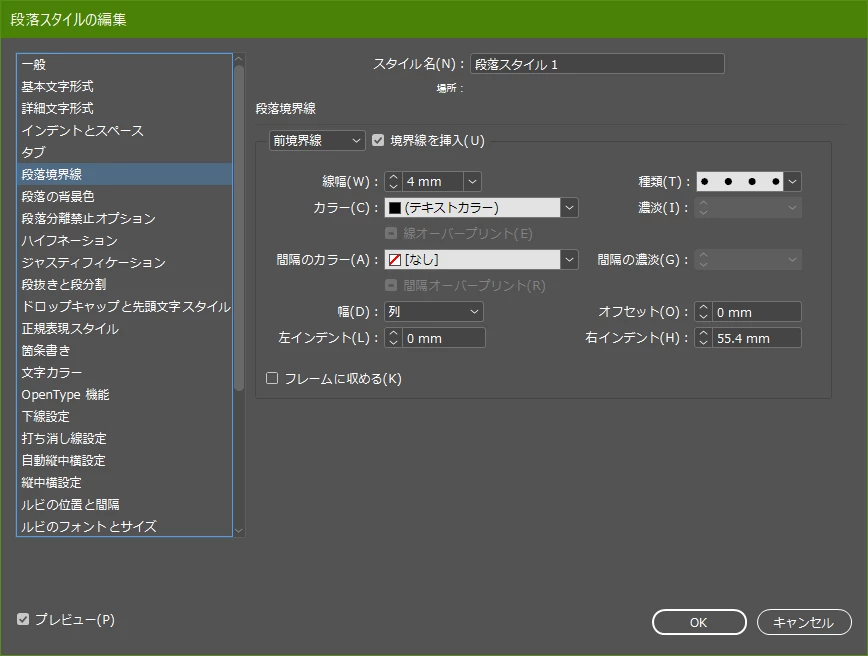Screen dimensions: 868x656
Task: Select ルビのフォントとサイズ category
Action: pos(125,526)
